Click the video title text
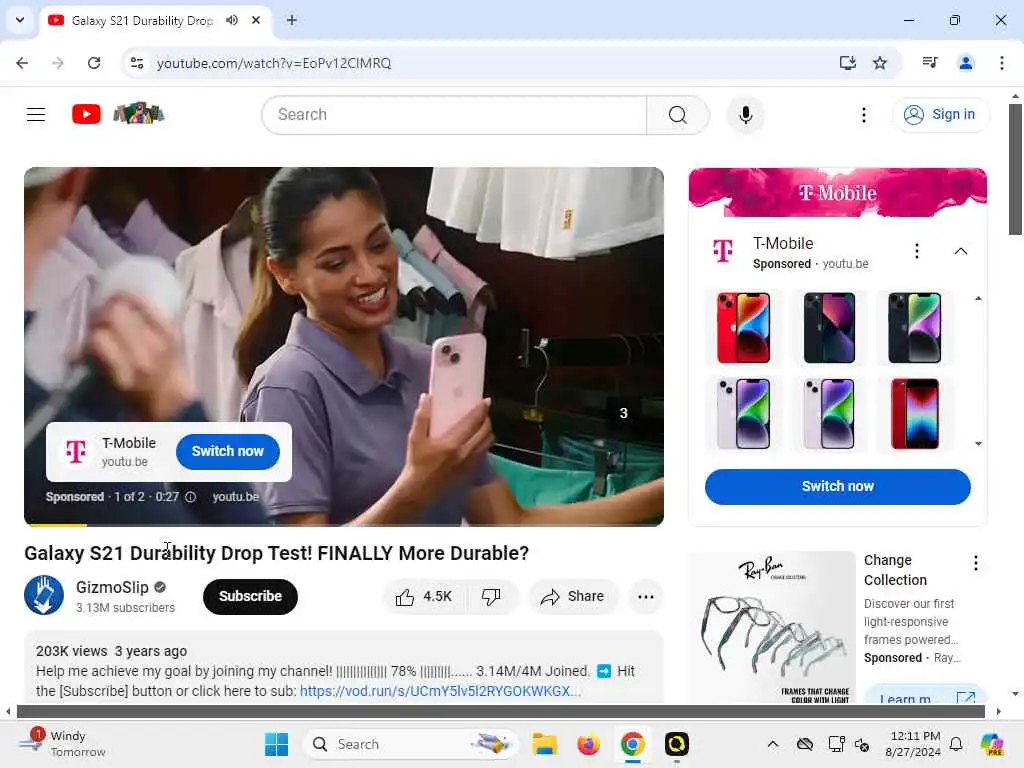The width and height of the screenshot is (1024, 768). [x=276, y=553]
